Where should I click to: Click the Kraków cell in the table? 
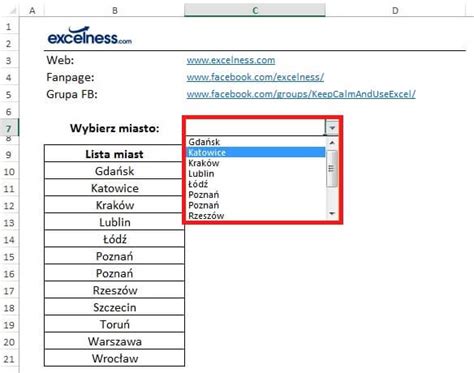(114, 205)
